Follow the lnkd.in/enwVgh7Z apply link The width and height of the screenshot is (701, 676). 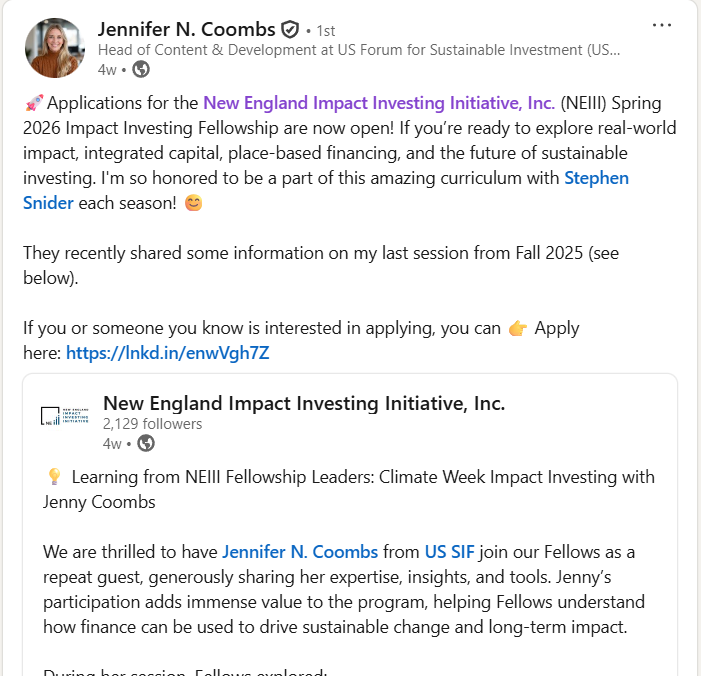coord(168,353)
